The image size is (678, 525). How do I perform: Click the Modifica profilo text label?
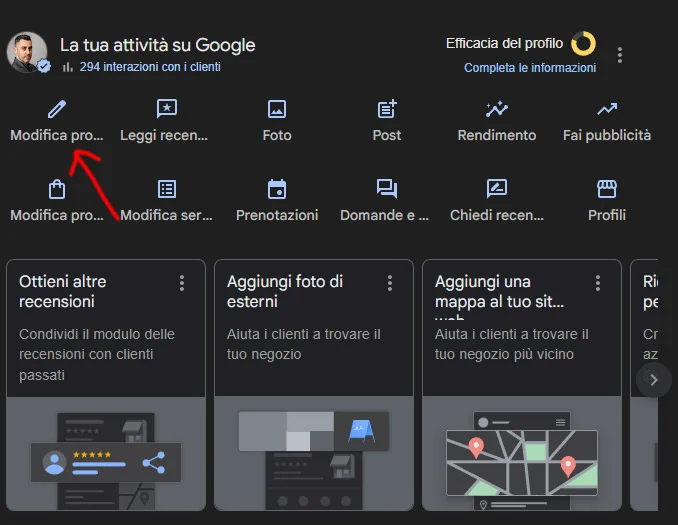pyautogui.click(x=57, y=135)
